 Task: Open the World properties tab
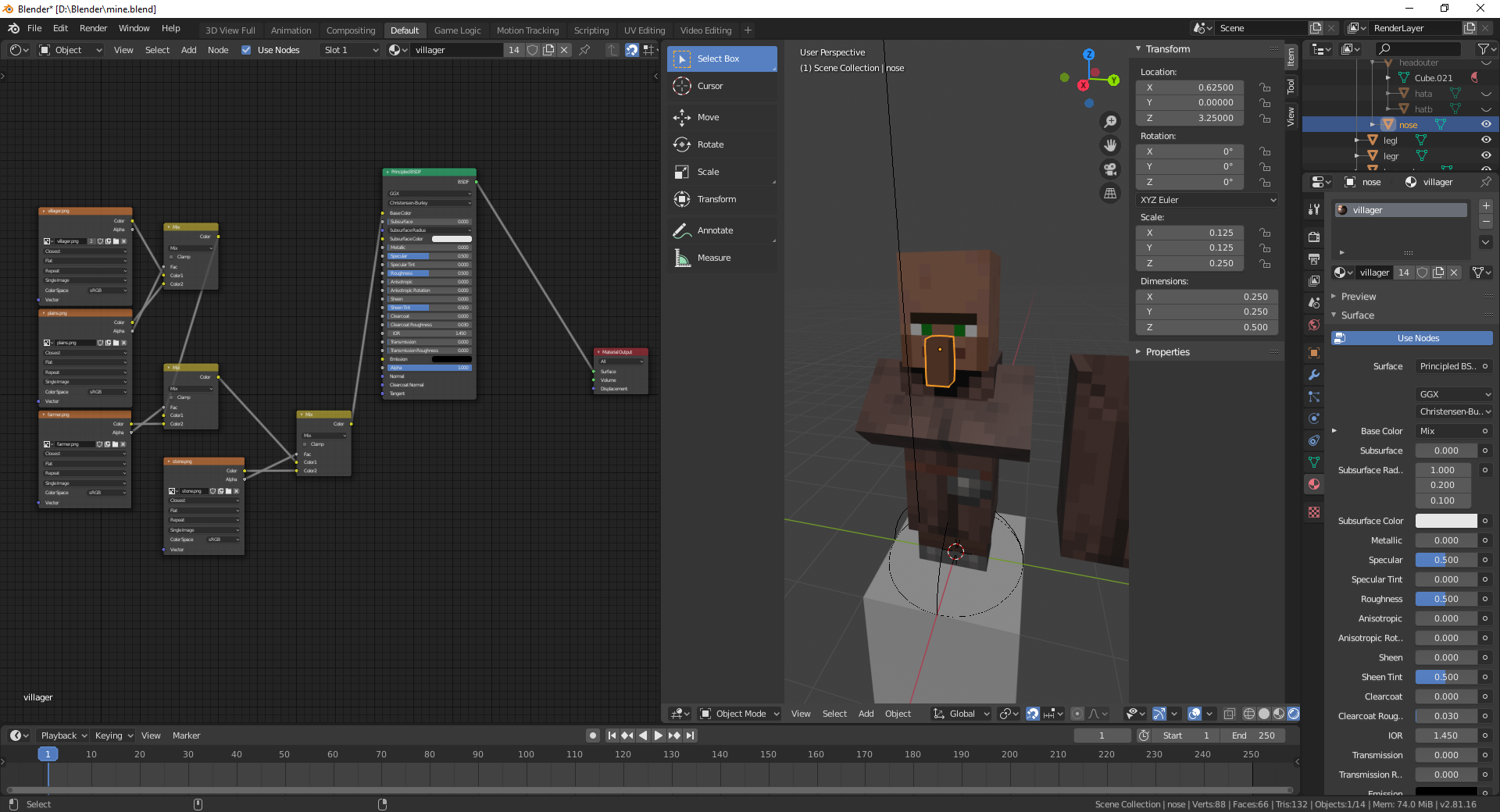pos(1314,325)
